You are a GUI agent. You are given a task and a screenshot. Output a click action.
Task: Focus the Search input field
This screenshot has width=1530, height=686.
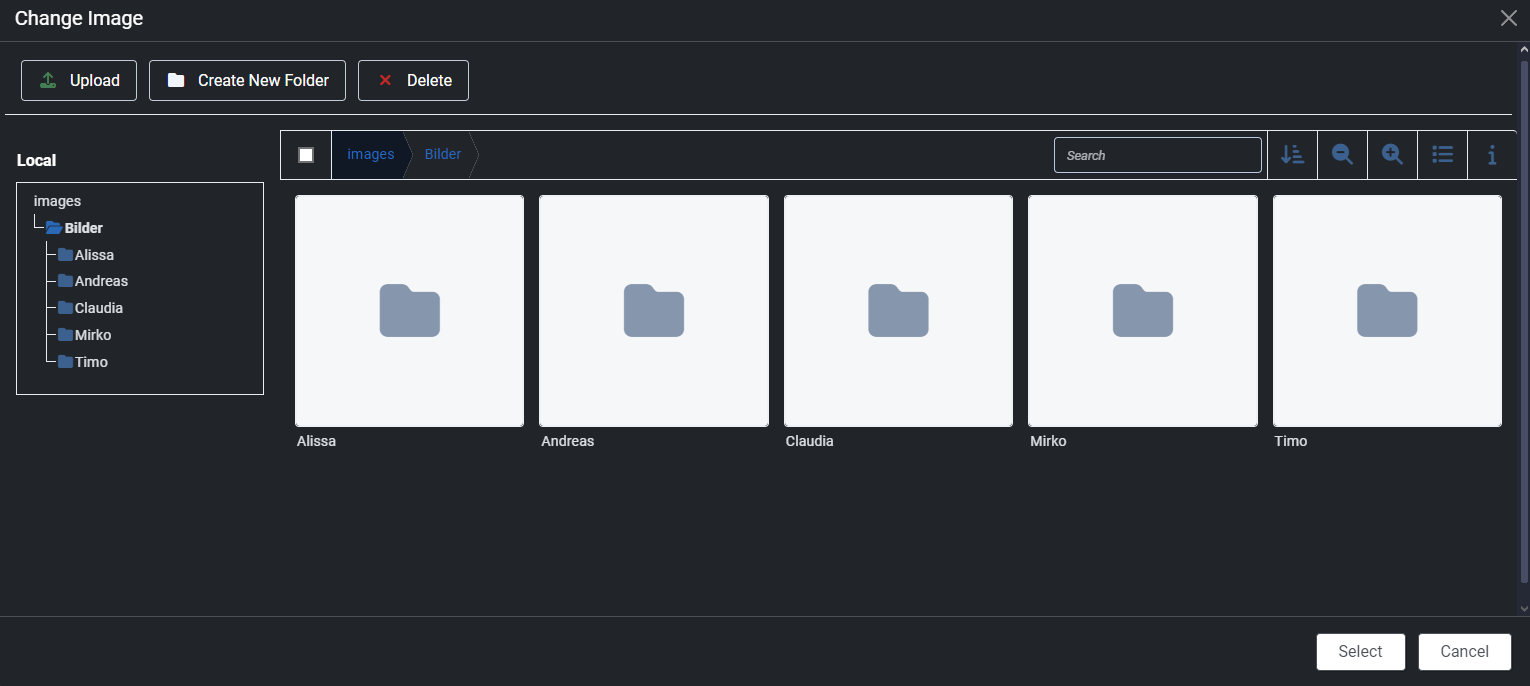(1157, 155)
